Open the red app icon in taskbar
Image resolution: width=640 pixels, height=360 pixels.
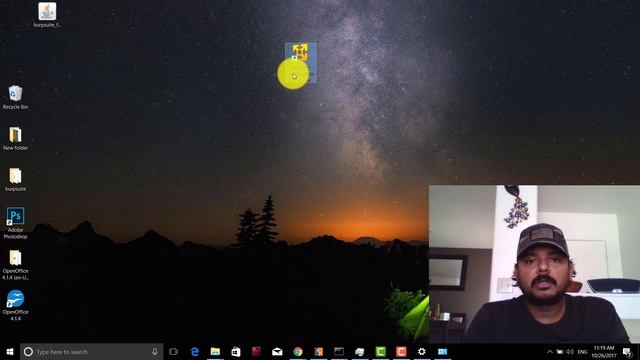click(x=256, y=351)
